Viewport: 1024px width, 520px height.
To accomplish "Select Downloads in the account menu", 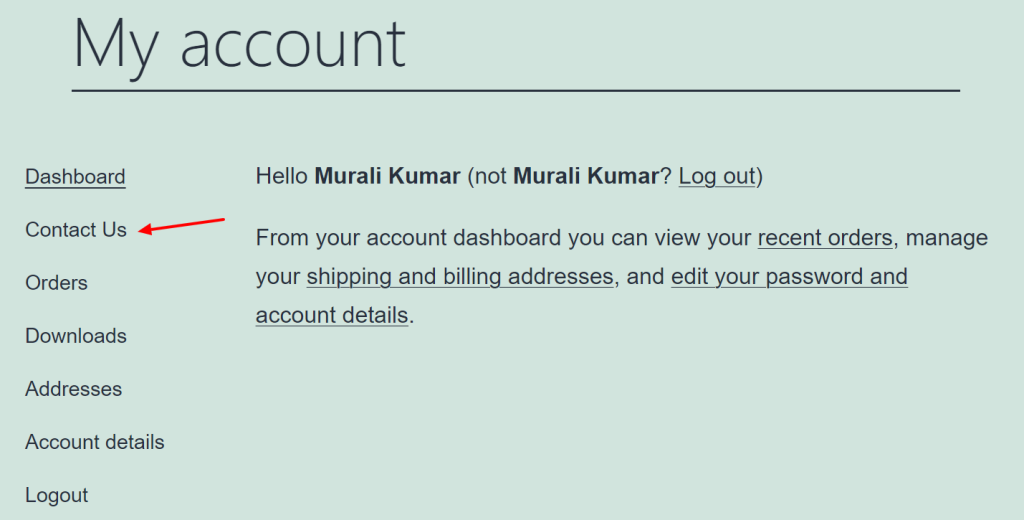I will coord(76,336).
